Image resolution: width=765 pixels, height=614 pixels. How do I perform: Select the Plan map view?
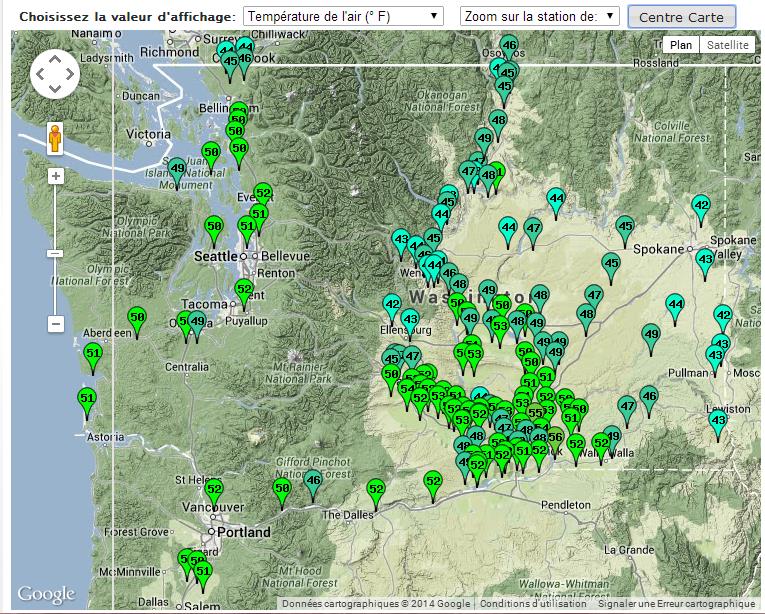pos(681,45)
